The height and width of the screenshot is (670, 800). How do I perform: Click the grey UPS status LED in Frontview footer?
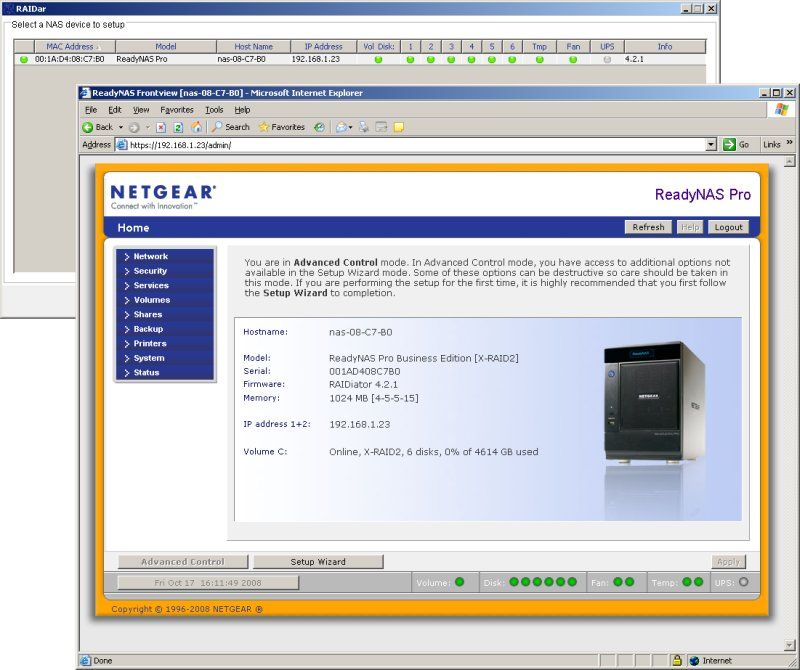(x=743, y=582)
